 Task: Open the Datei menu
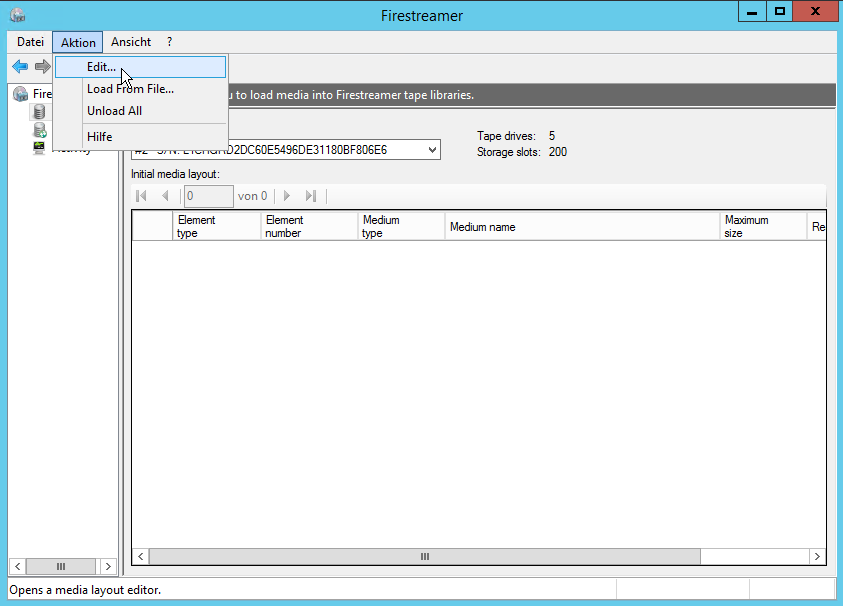coord(30,42)
